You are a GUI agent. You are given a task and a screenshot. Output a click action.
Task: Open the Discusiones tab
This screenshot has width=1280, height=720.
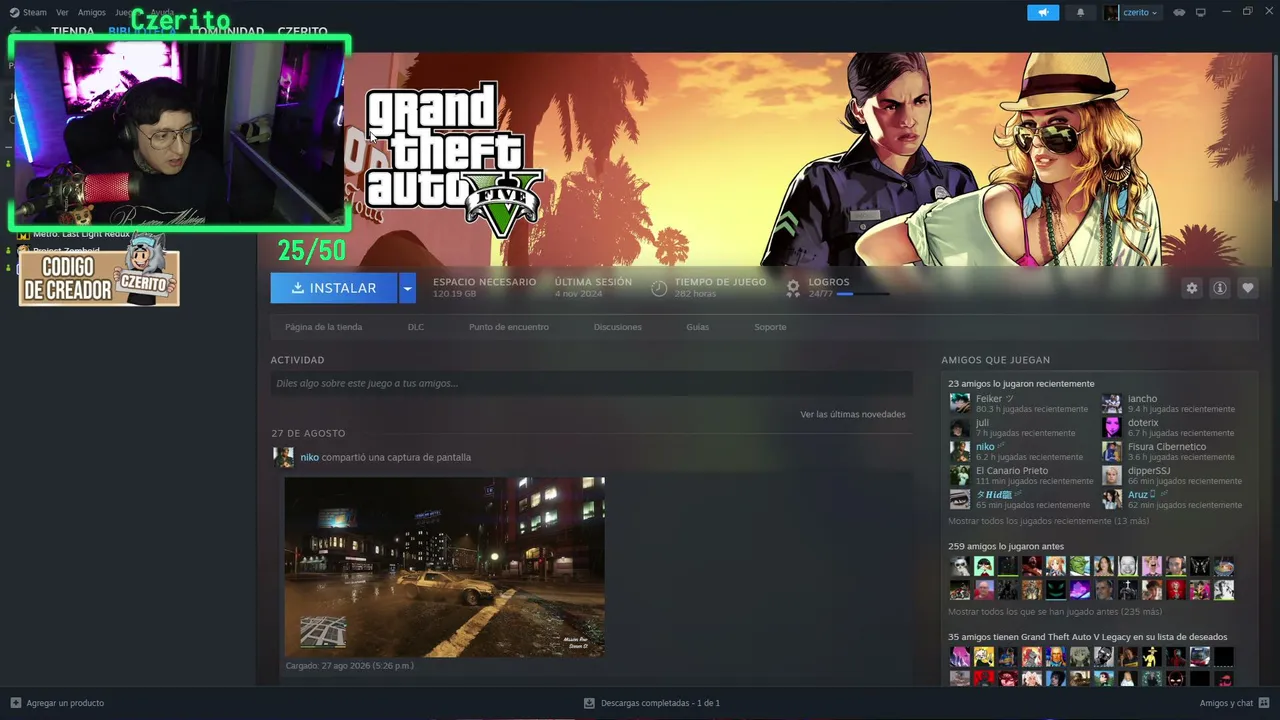point(618,327)
